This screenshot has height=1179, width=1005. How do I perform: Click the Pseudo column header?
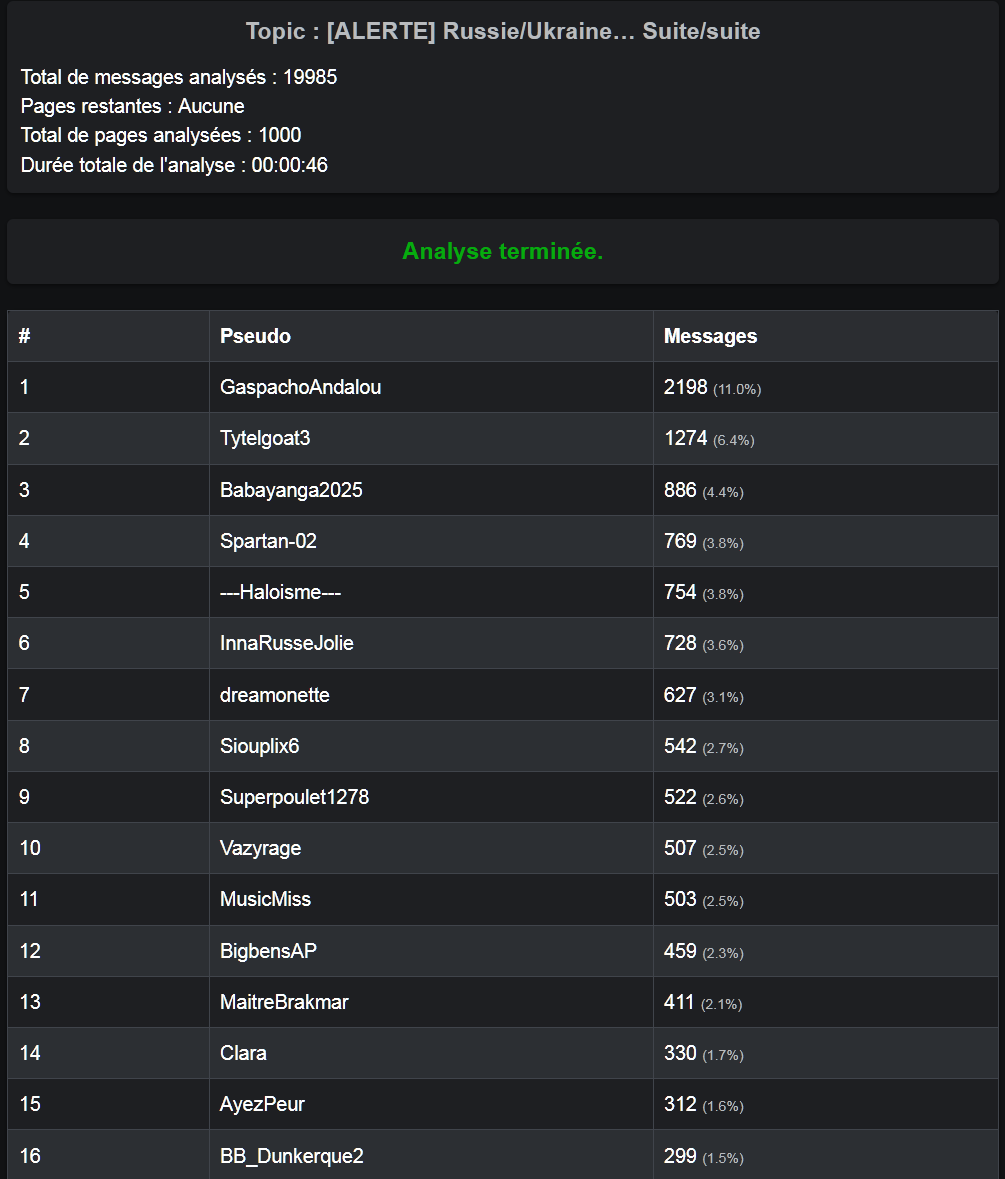pyautogui.click(x=255, y=336)
